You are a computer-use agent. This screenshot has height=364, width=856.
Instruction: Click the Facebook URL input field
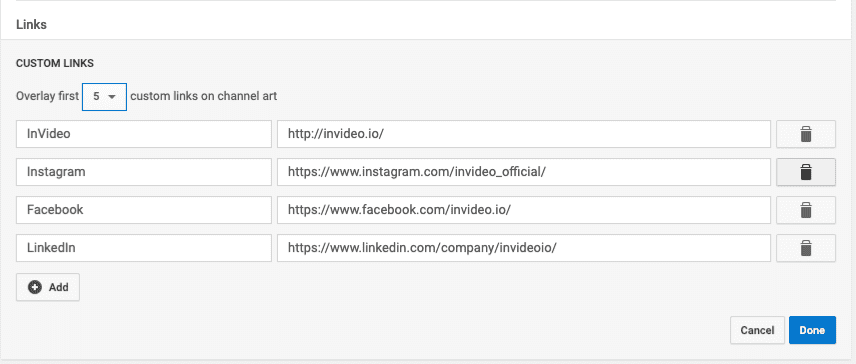[x=524, y=210]
